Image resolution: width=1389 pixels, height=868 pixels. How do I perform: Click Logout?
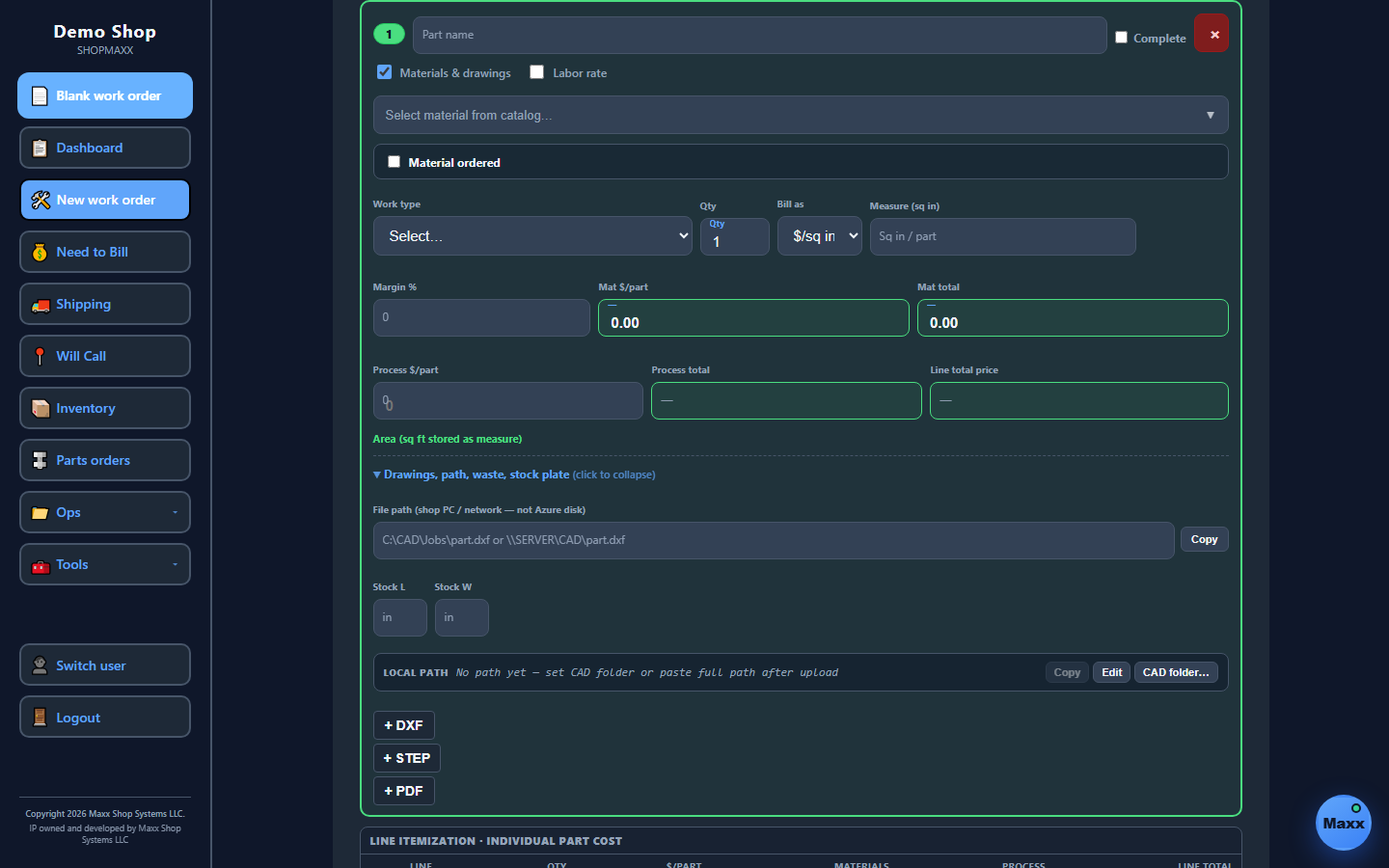pyautogui.click(x=105, y=718)
